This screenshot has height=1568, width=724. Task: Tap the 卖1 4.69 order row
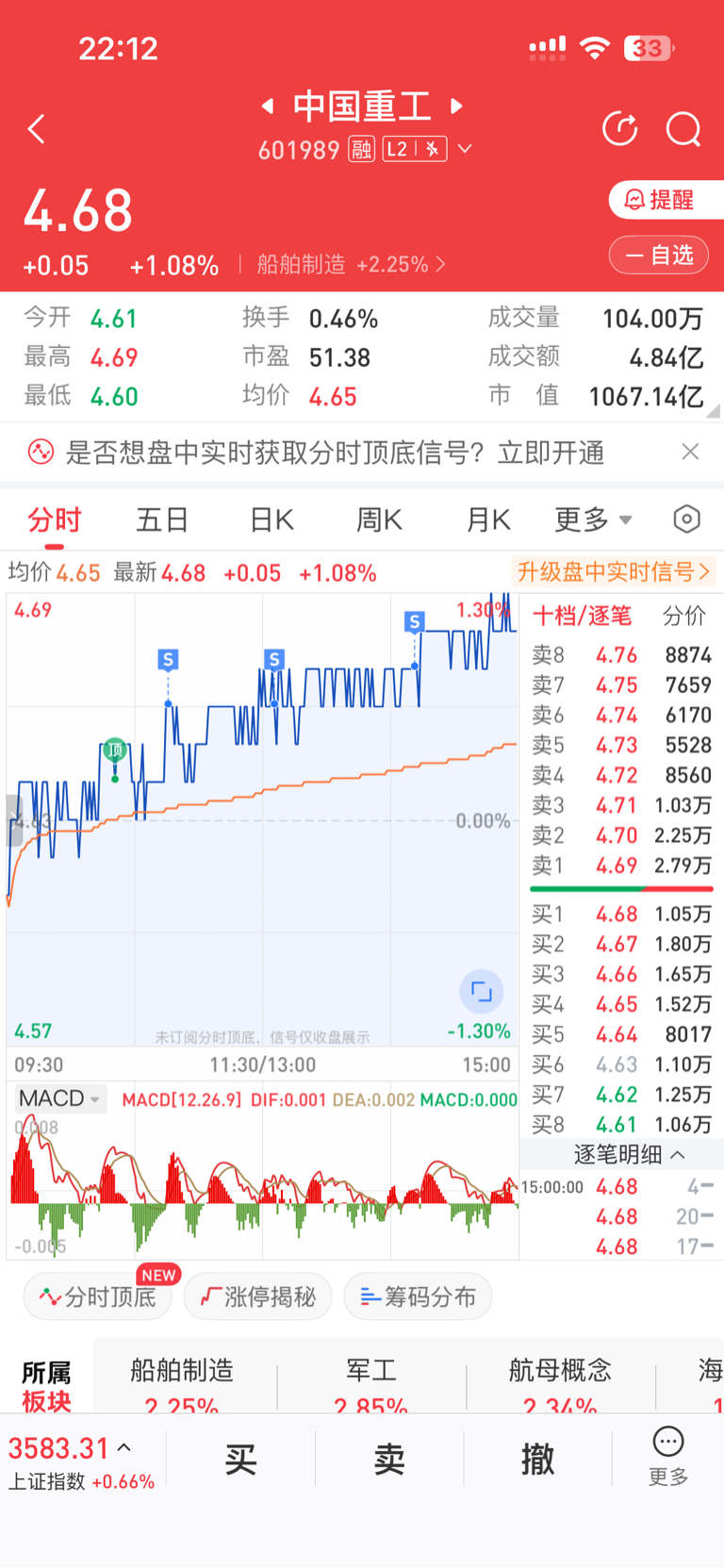click(x=621, y=866)
